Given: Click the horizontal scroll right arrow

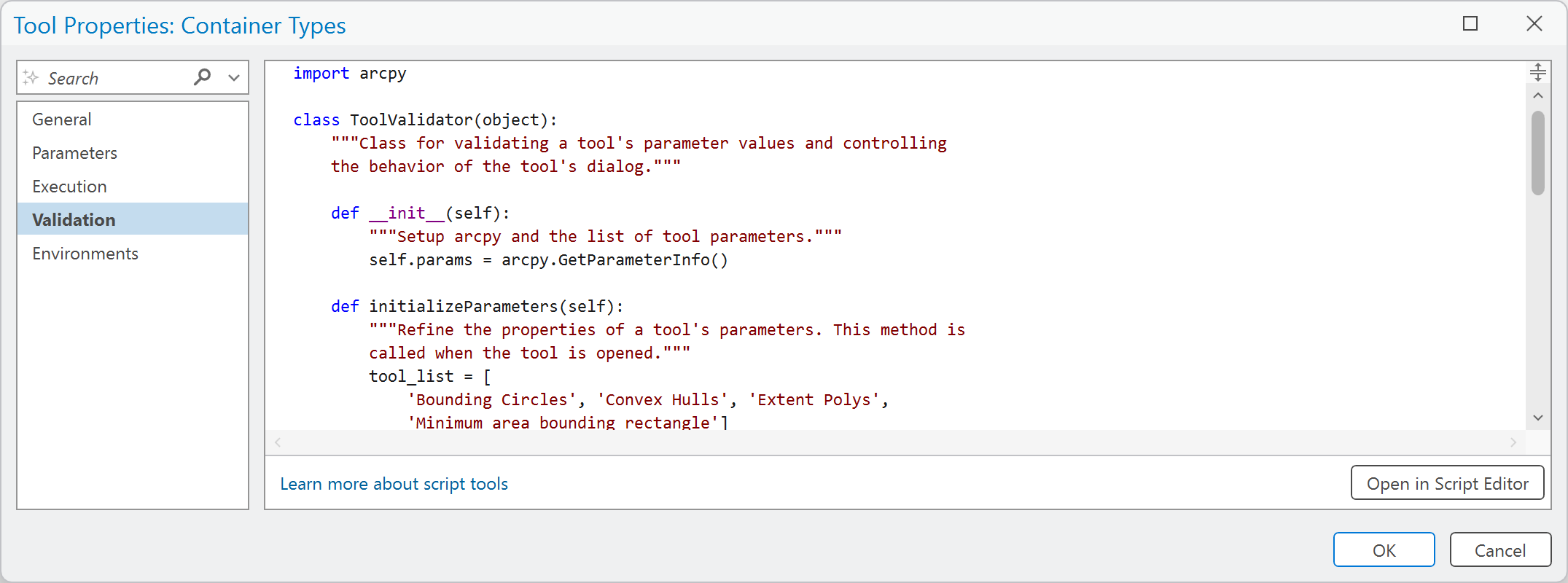Looking at the screenshot, I should (x=1513, y=442).
